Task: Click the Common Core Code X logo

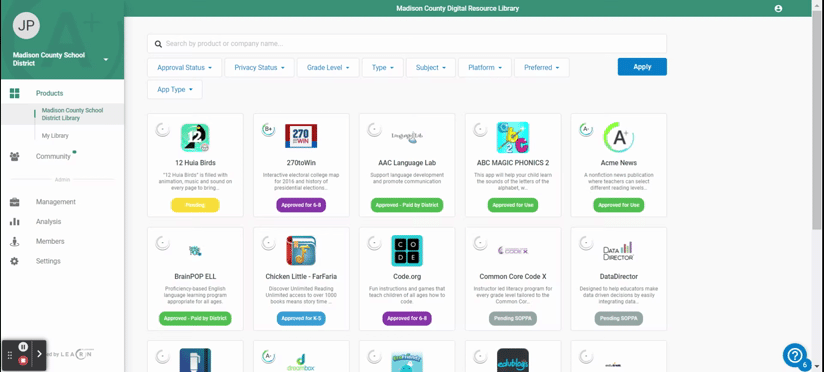Action: tap(513, 251)
